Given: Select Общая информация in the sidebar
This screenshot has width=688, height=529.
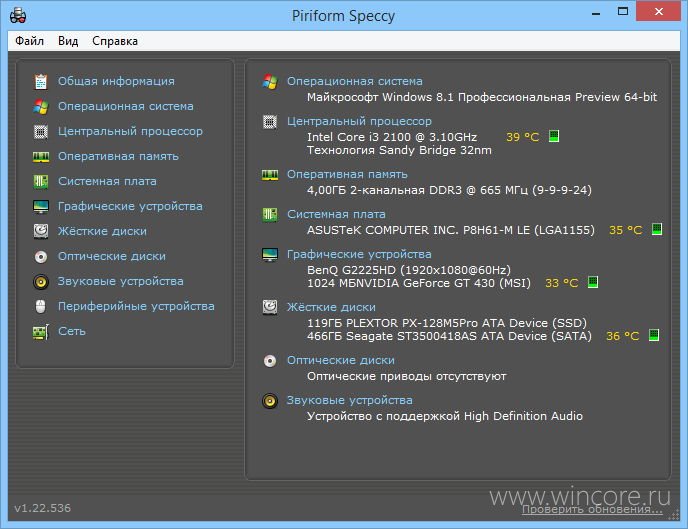Looking at the screenshot, I should (116, 81).
